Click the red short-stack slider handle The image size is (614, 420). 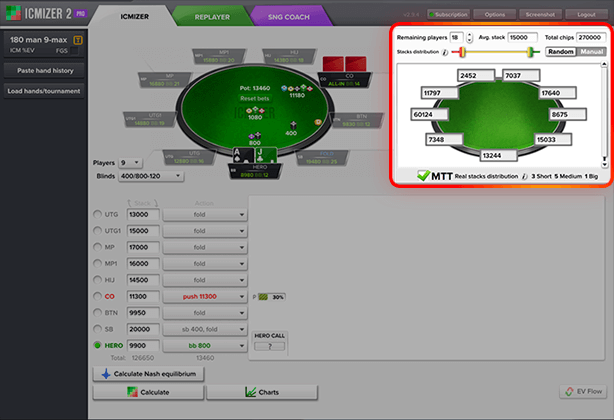coord(462,52)
